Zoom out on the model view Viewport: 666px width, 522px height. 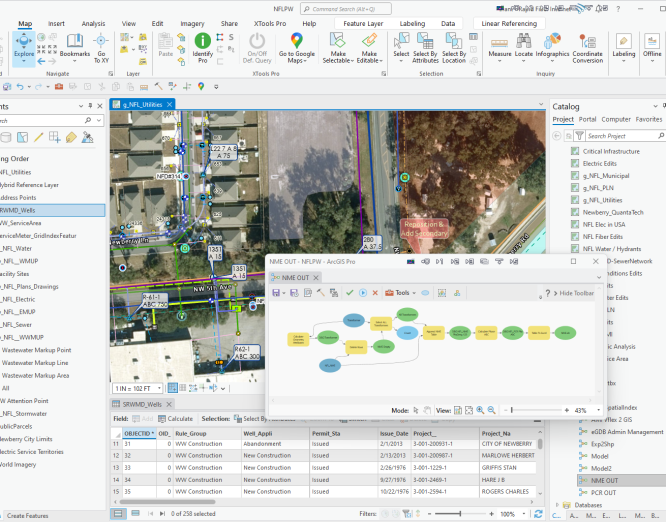[491, 410]
